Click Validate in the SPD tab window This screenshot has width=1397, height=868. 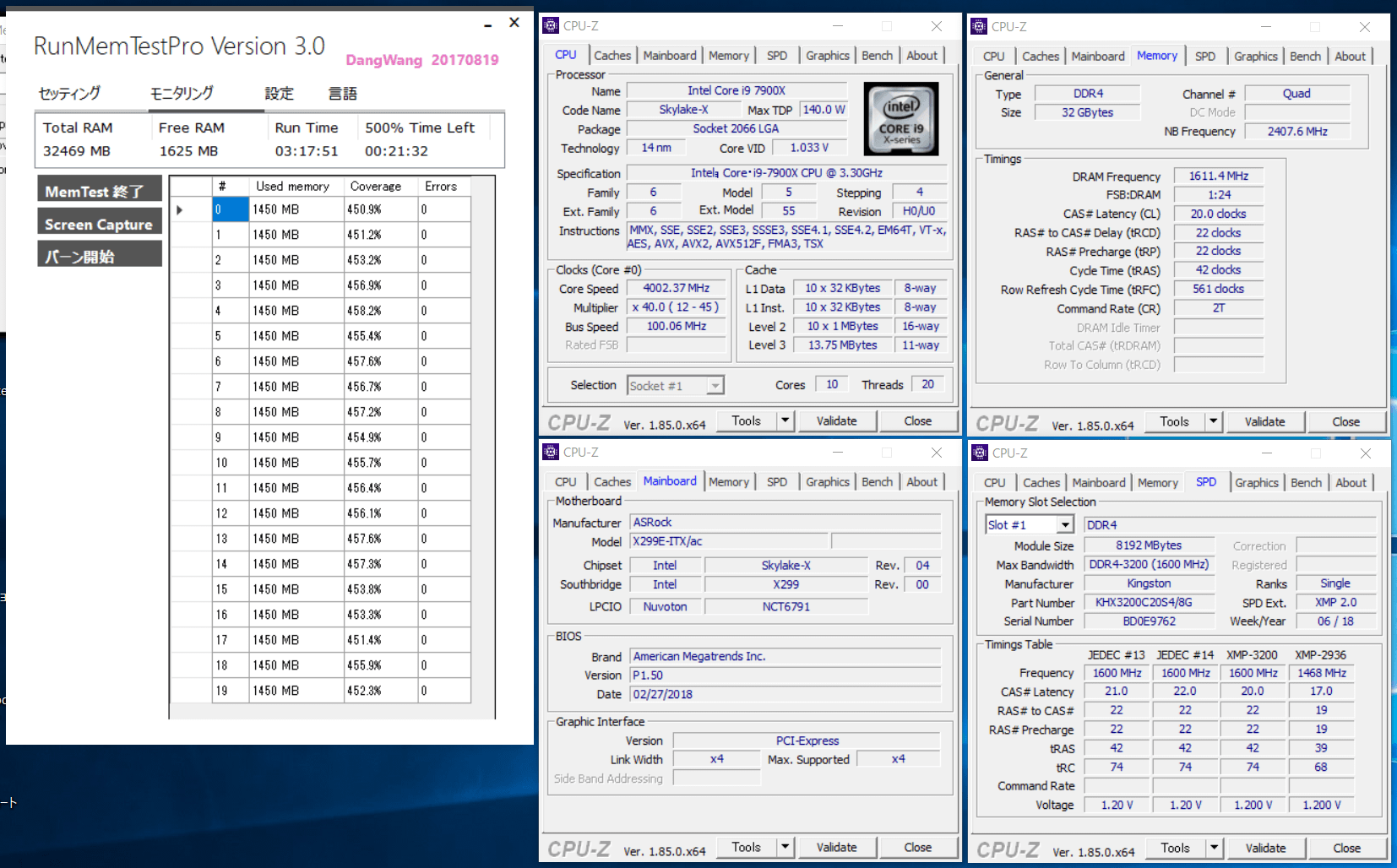pos(1265,848)
